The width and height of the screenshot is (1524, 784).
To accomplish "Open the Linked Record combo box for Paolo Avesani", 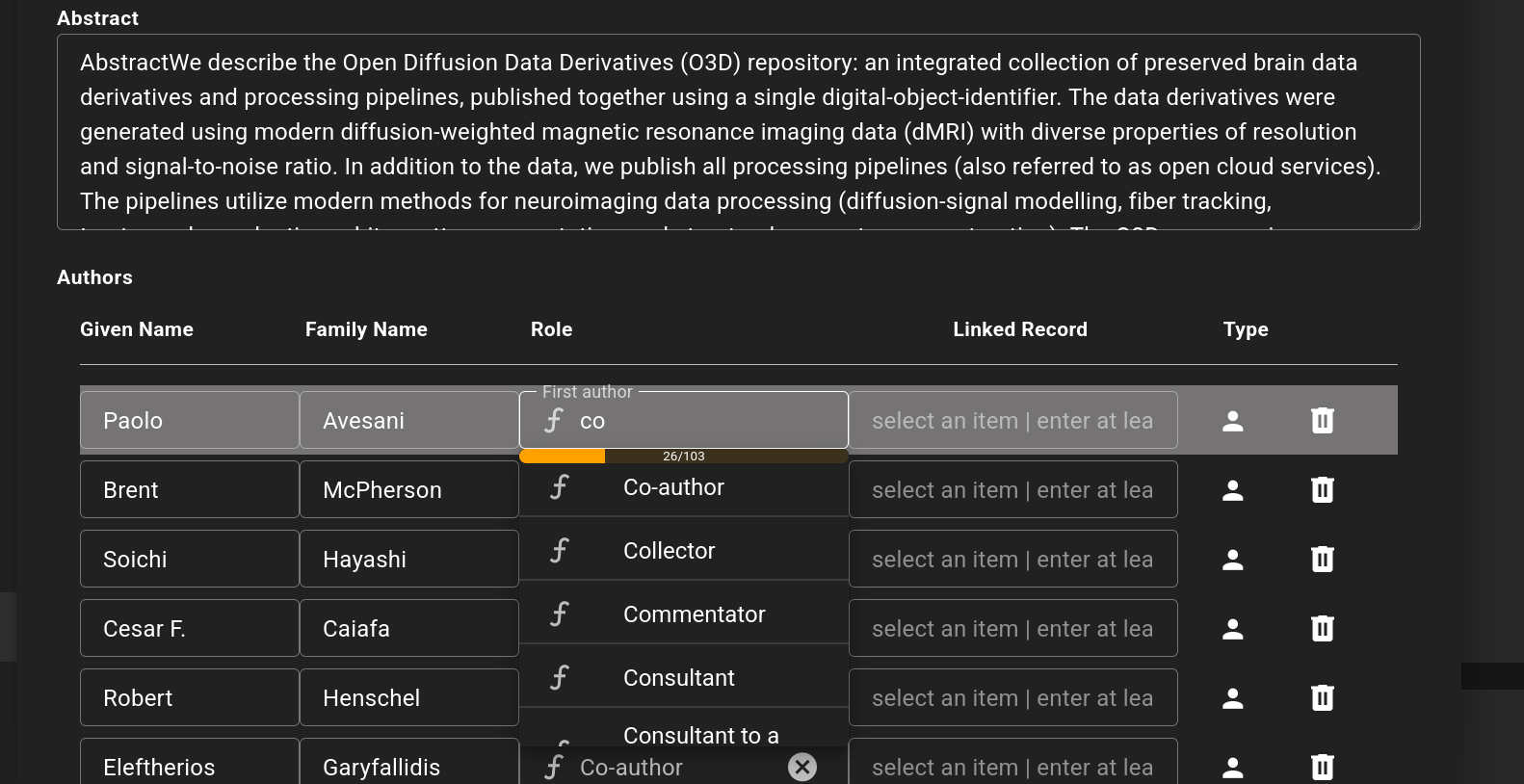I will point(1013,420).
